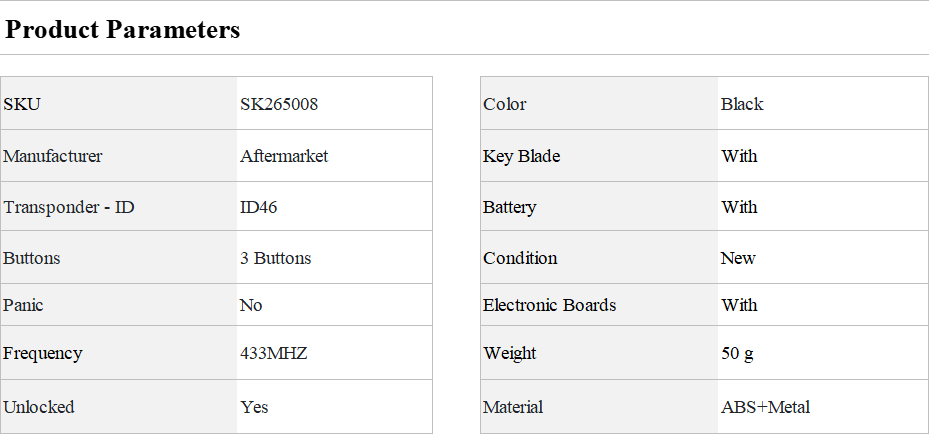This screenshot has width=929, height=434.
Task: Click the Yes value for Unlocked
Action: pos(254,407)
